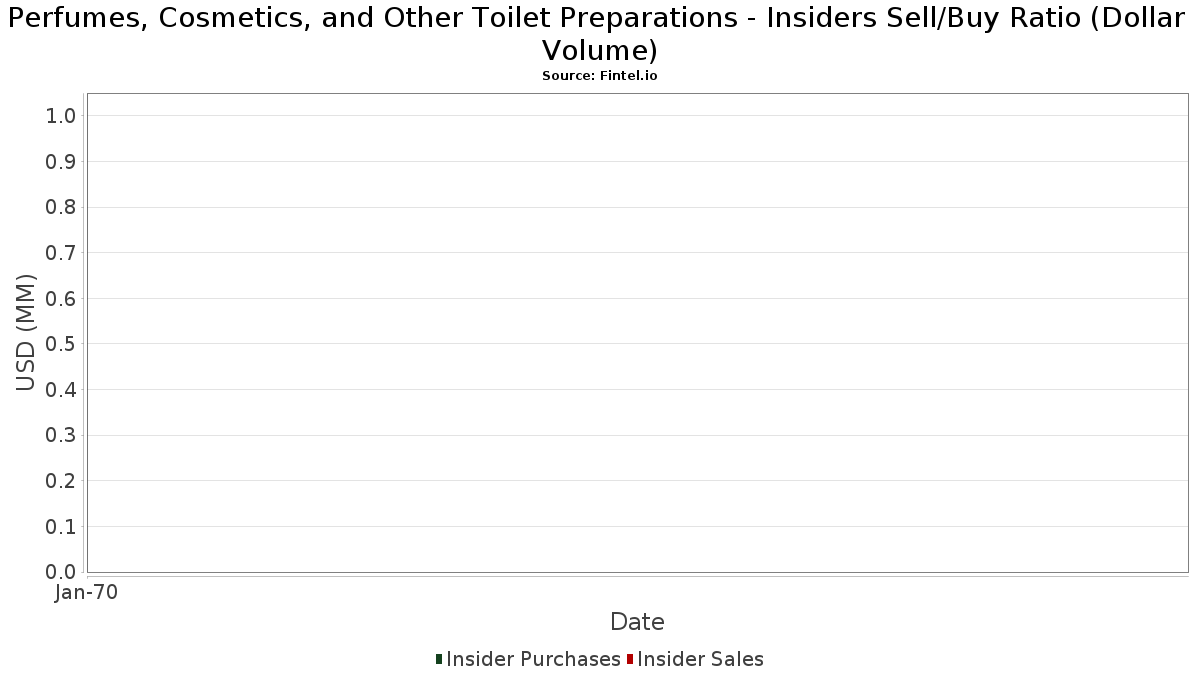This screenshot has height=675, width=1200.
Task: Click the red Insider Sales legend swatch
Action: [x=630, y=659]
